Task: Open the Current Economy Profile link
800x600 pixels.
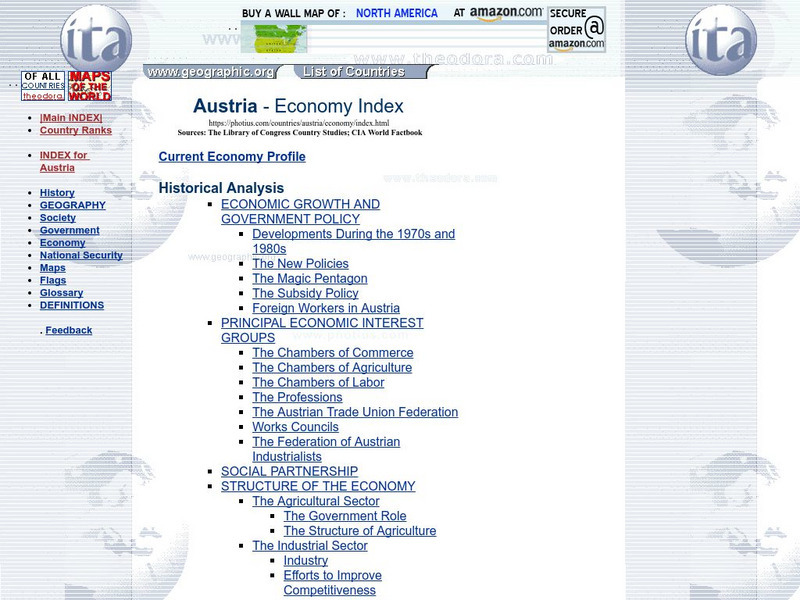Action: (230, 156)
